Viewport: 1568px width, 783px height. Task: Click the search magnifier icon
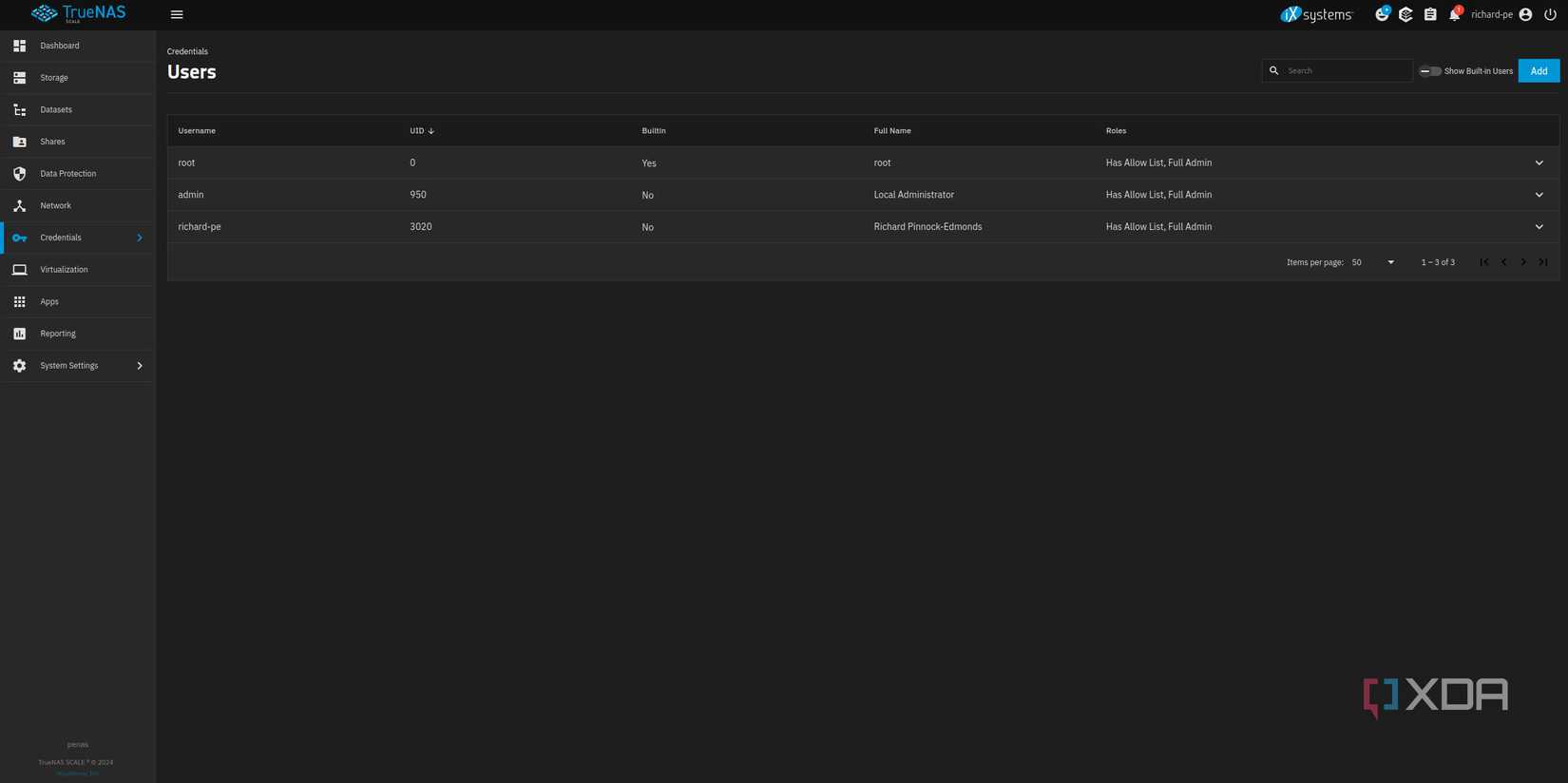[1274, 70]
